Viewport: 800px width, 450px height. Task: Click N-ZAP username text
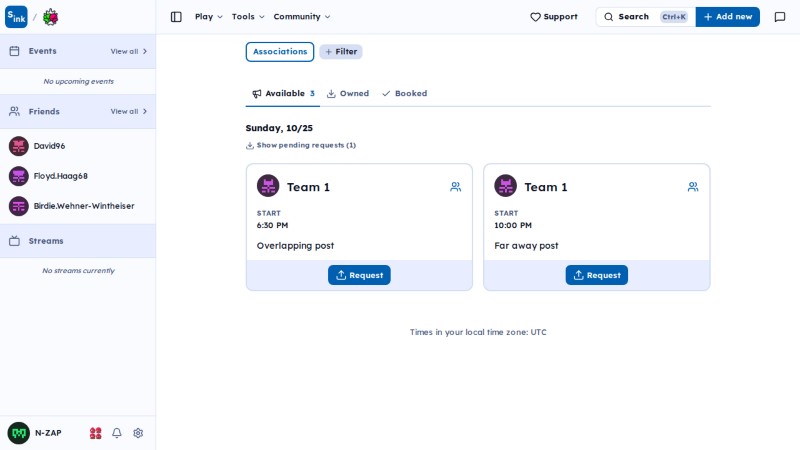48,433
